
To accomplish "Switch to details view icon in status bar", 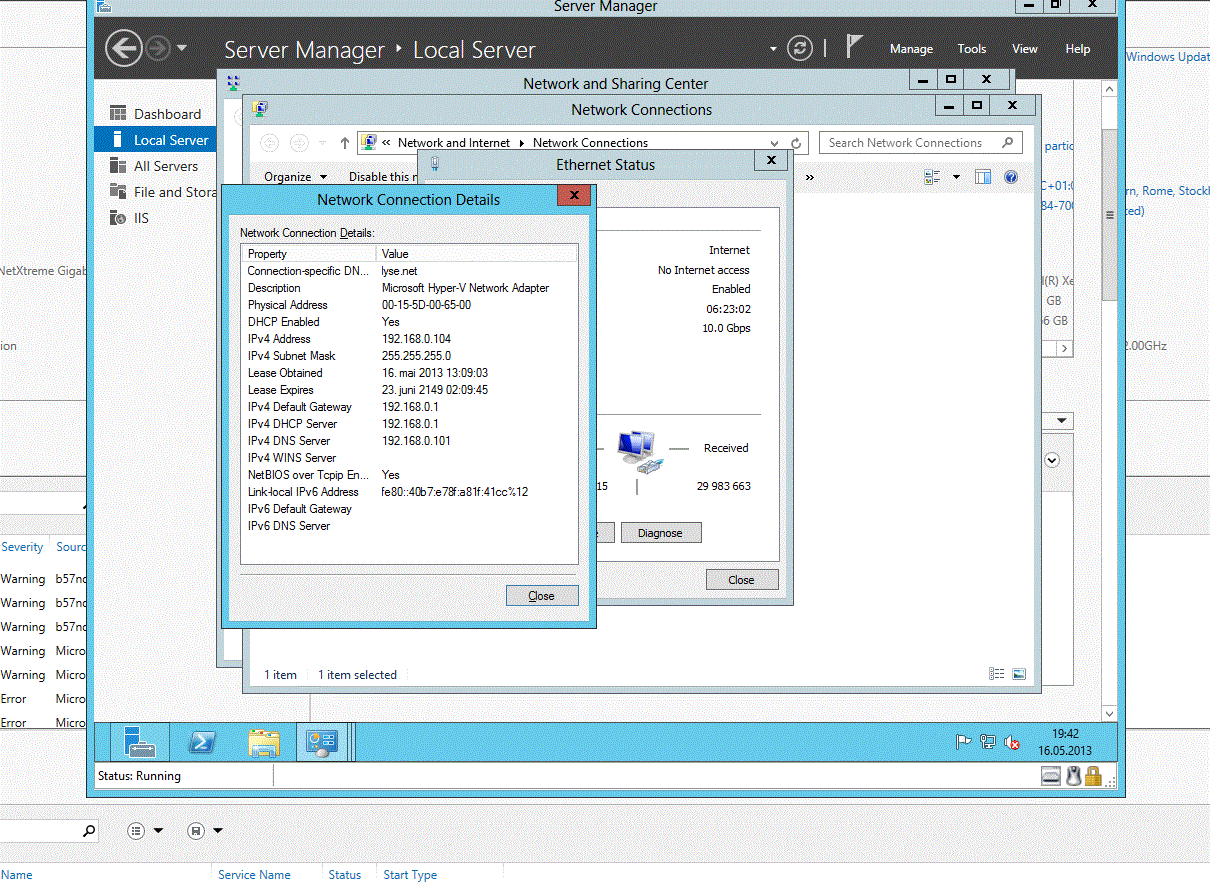I will tap(996, 674).
